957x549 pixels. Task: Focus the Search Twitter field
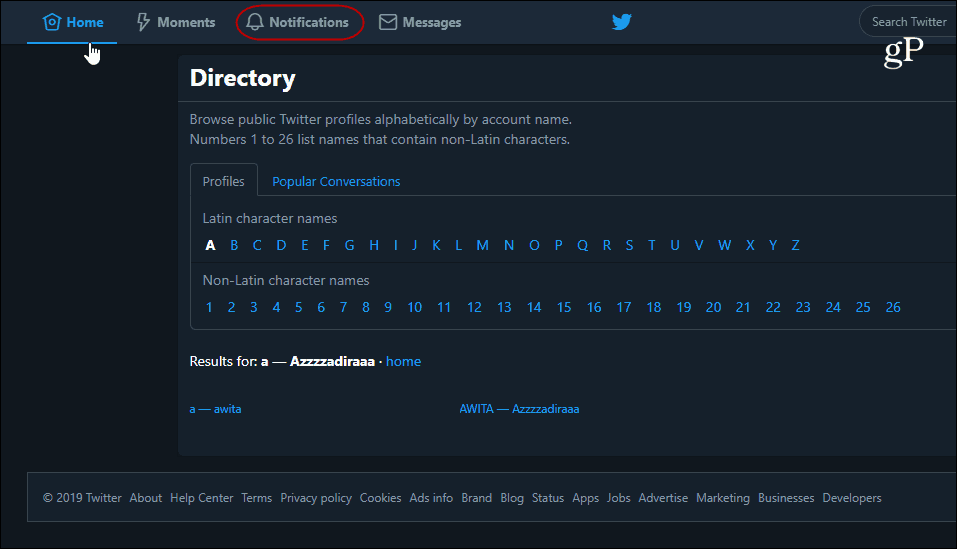point(908,22)
